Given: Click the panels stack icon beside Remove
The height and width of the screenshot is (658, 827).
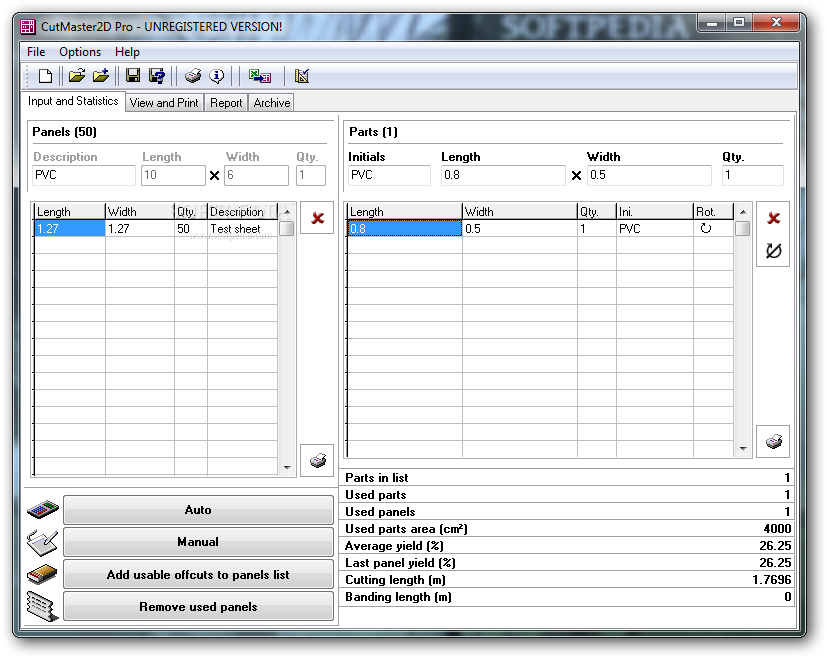Looking at the screenshot, I should point(42,606).
